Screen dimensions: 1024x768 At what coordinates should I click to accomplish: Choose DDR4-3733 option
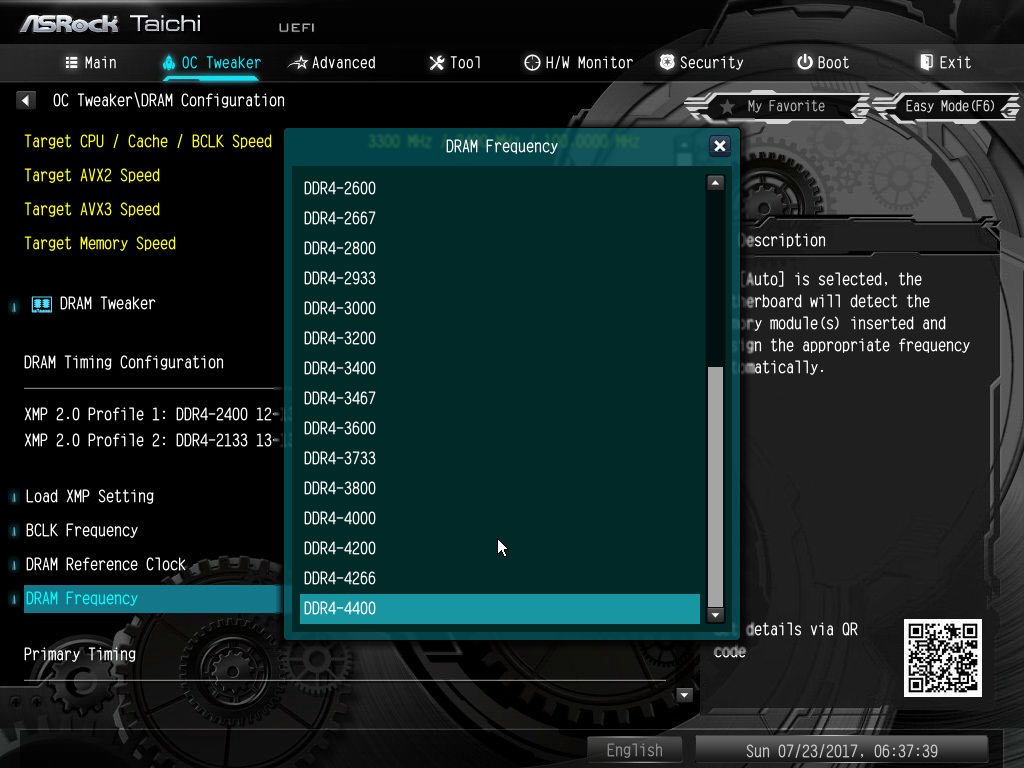(500, 459)
